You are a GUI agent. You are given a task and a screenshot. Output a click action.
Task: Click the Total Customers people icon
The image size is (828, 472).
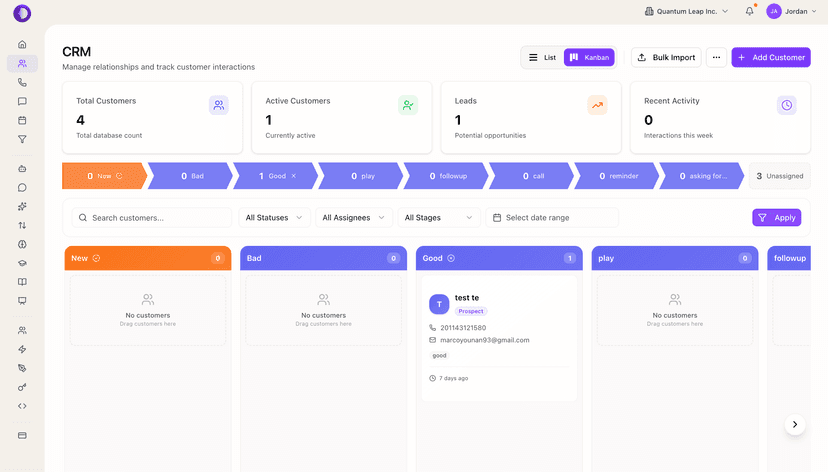[x=219, y=105]
